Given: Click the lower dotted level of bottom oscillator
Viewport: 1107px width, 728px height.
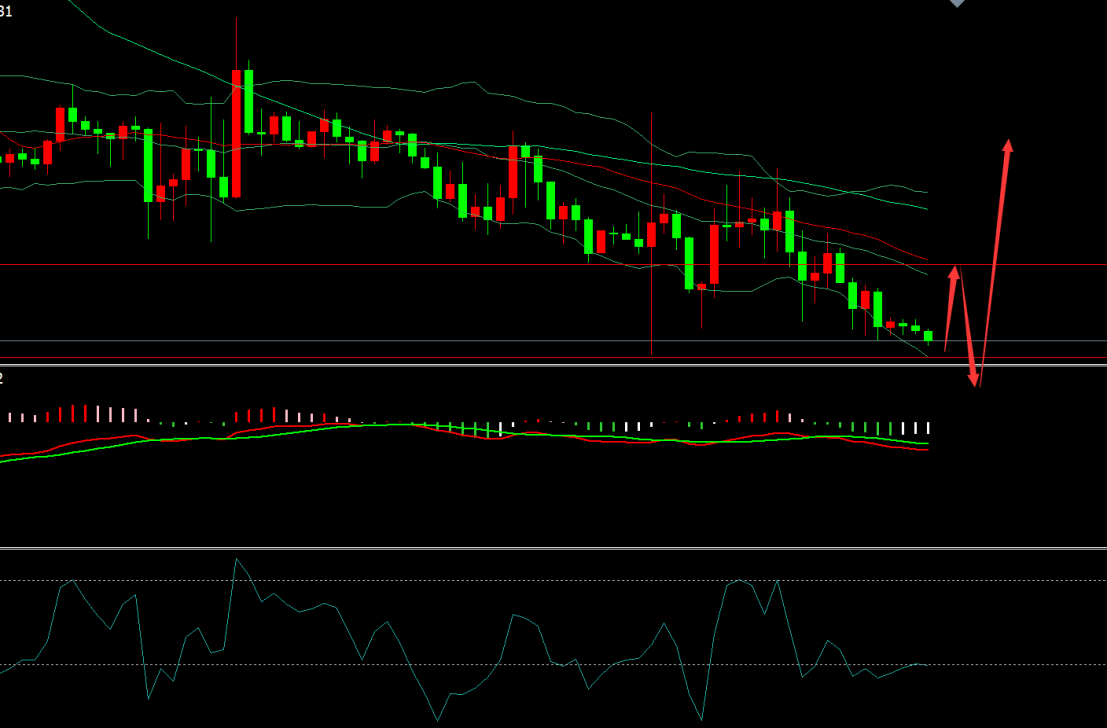Looking at the screenshot, I should point(554,664).
